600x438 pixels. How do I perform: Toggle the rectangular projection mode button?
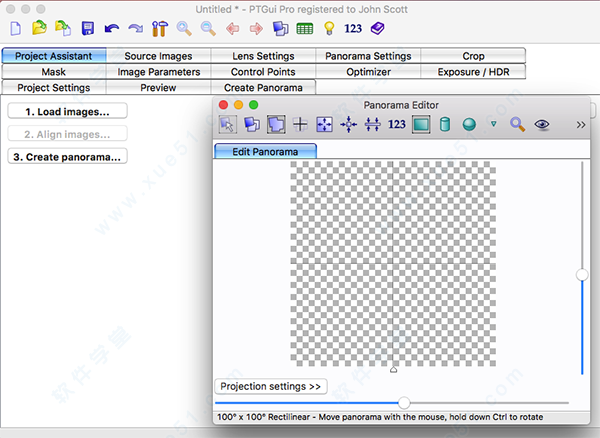[x=420, y=125]
